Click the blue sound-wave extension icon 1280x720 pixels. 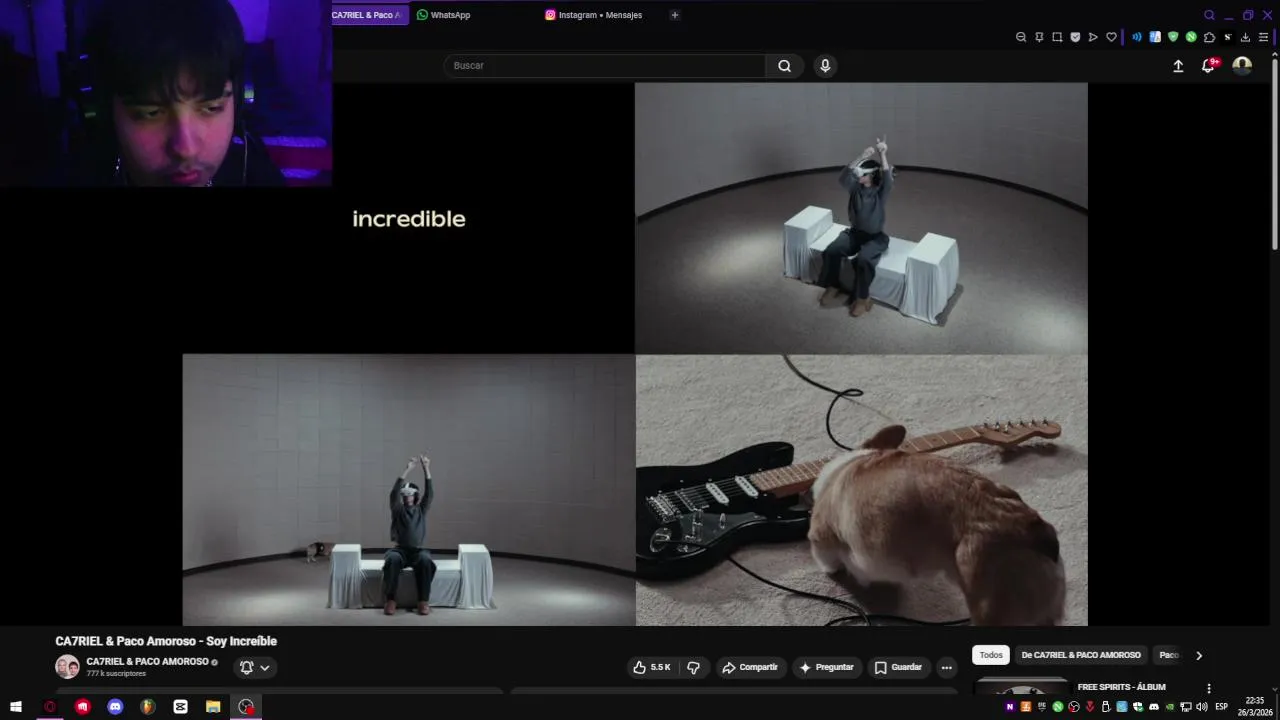tap(1137, 37)
